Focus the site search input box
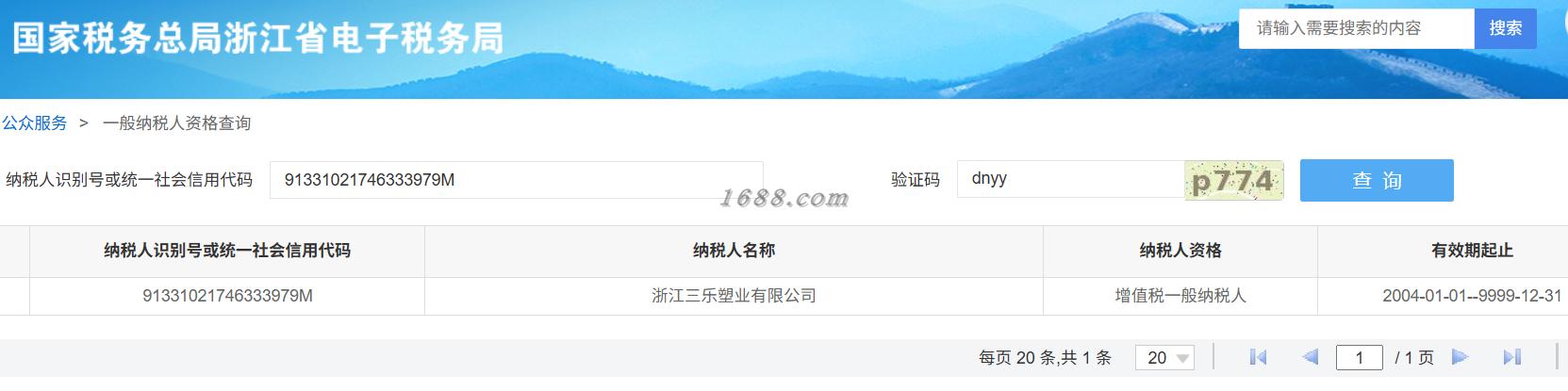This screenshot has width=1568, height=391. [1357, 28]
